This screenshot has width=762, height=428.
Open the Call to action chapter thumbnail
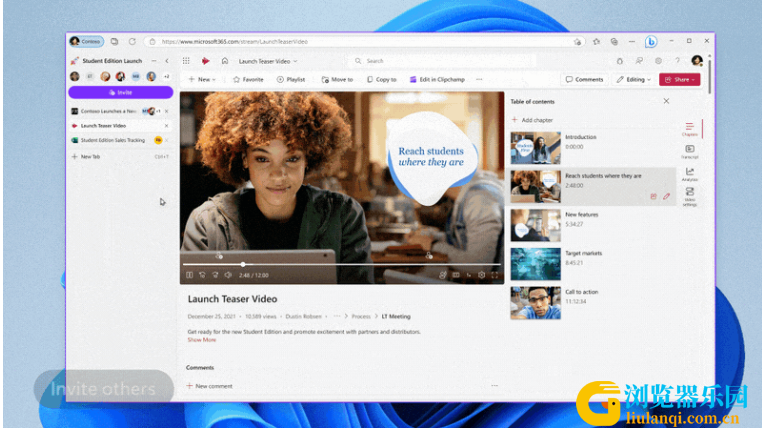(535, 303)
